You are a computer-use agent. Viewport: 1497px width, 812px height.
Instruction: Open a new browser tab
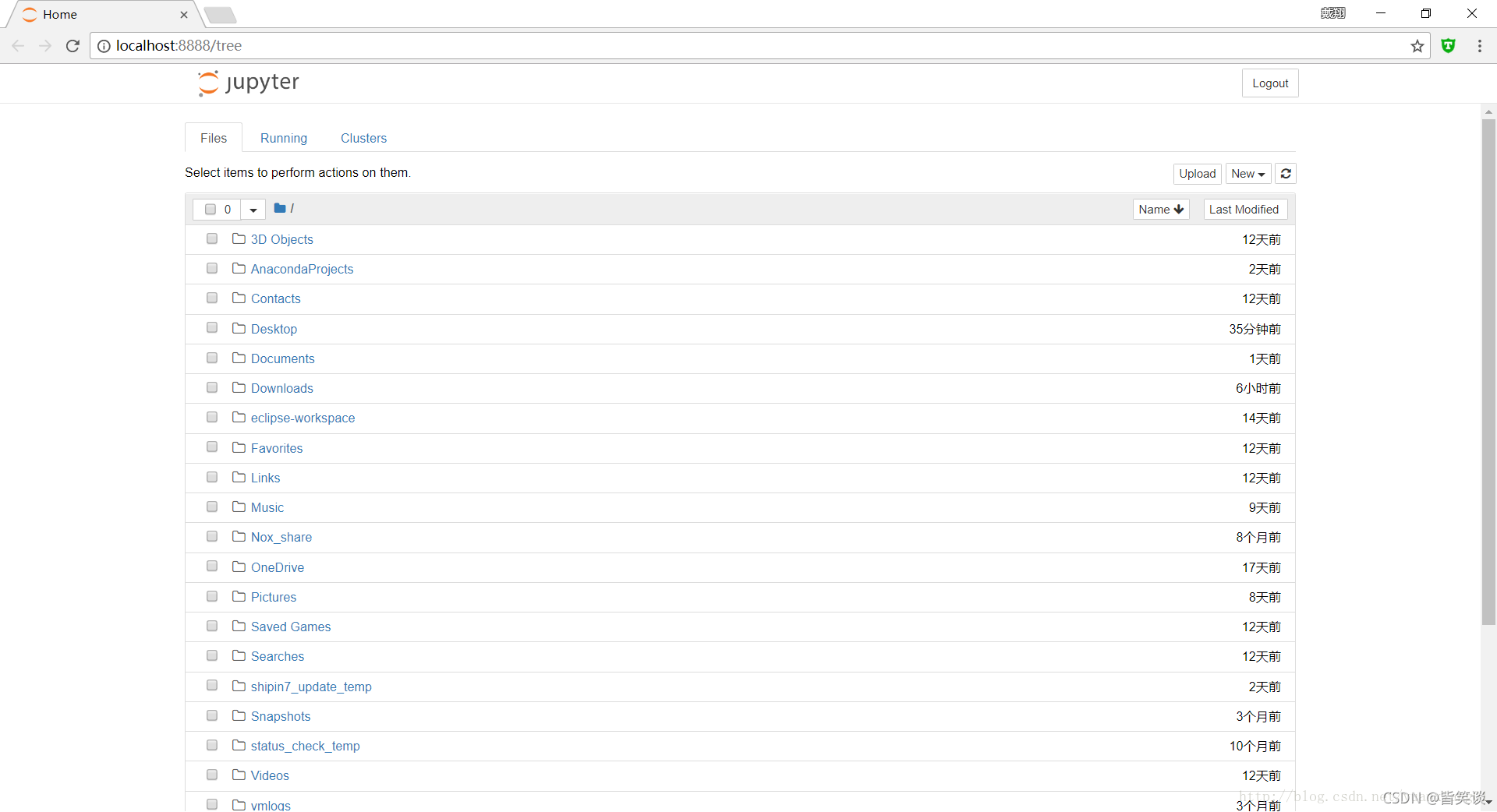pos(221,15)
